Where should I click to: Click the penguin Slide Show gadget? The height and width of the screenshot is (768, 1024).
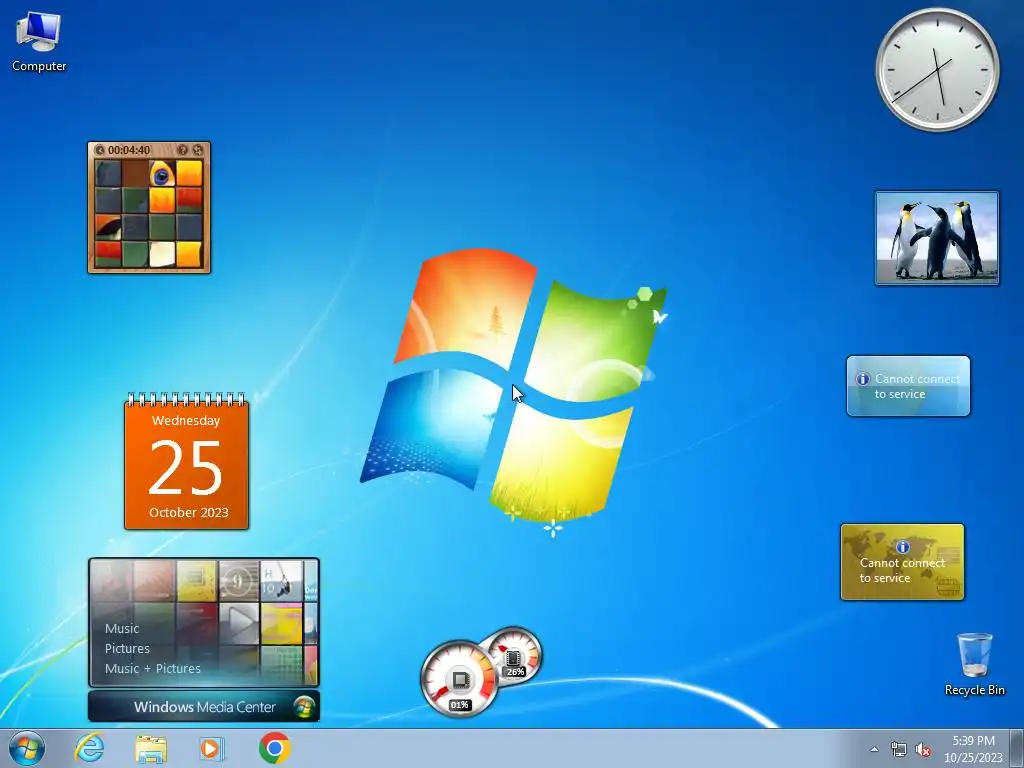click(936, 238)
